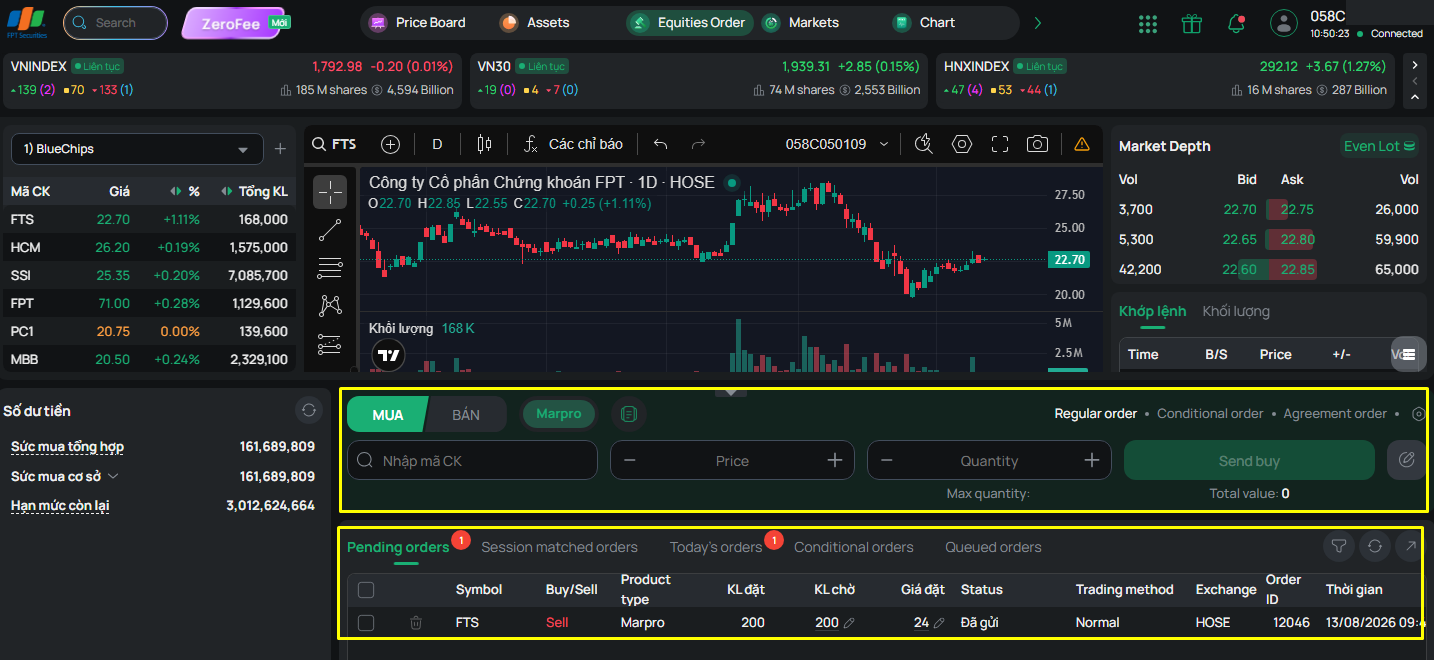1434x660 pixels.
Task: Select the crosshair cursor tool
Action: (330, 191)
